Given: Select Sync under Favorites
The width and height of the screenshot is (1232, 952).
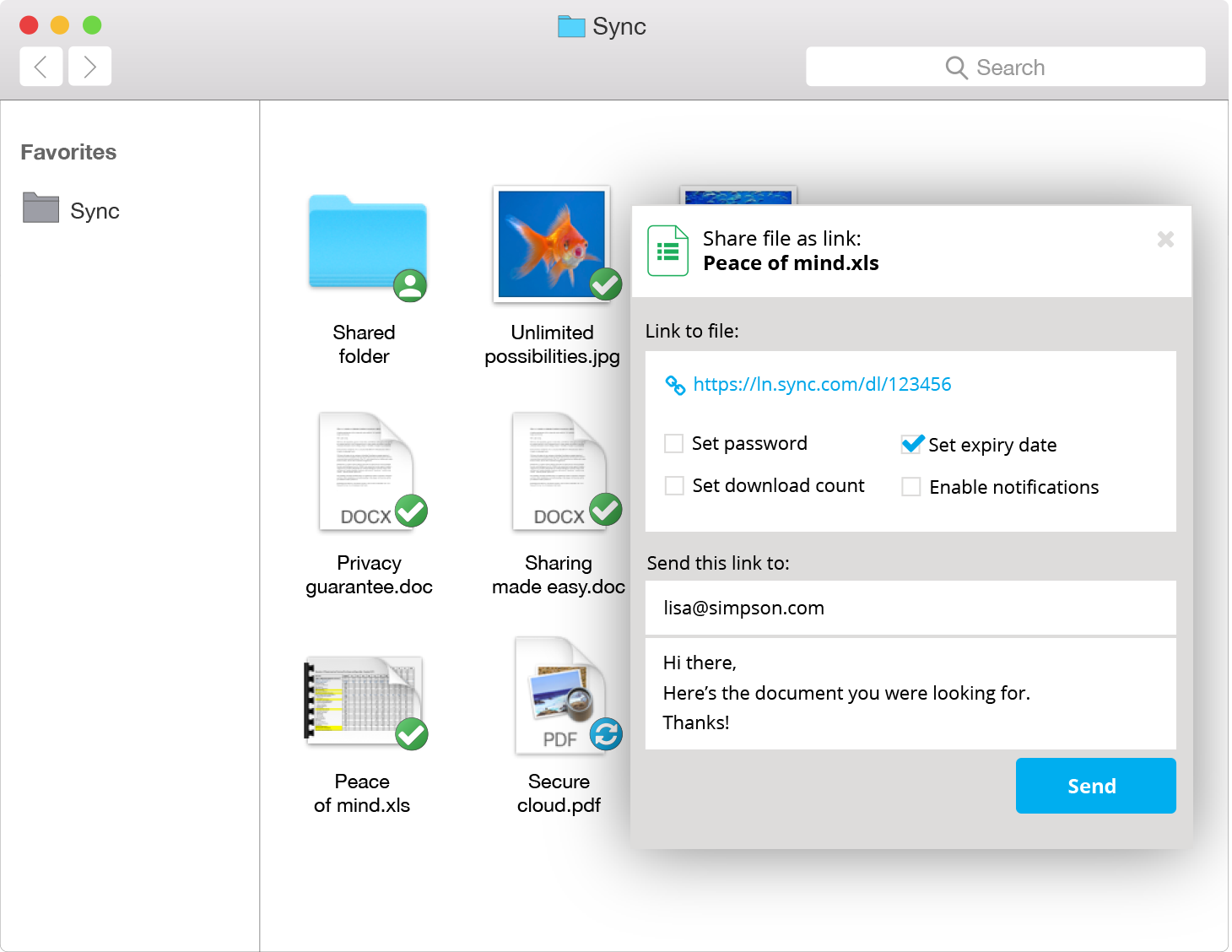Looking at the screenshot, I should click(95, 210).
